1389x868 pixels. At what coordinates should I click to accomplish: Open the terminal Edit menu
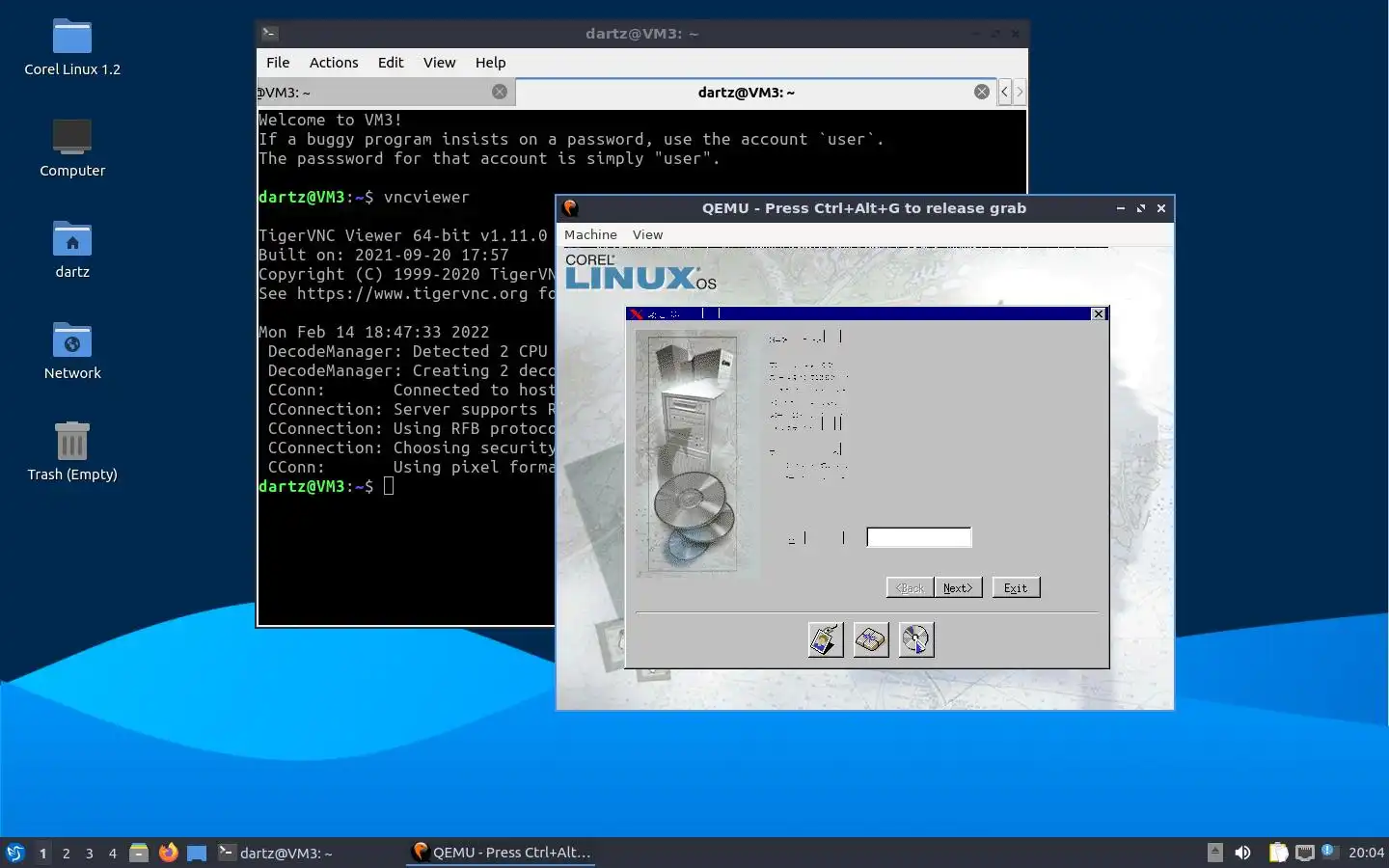(x=391, y=62)
